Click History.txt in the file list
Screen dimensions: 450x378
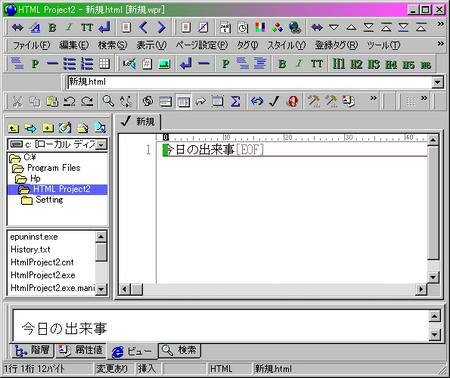click(x=30, y=249)
